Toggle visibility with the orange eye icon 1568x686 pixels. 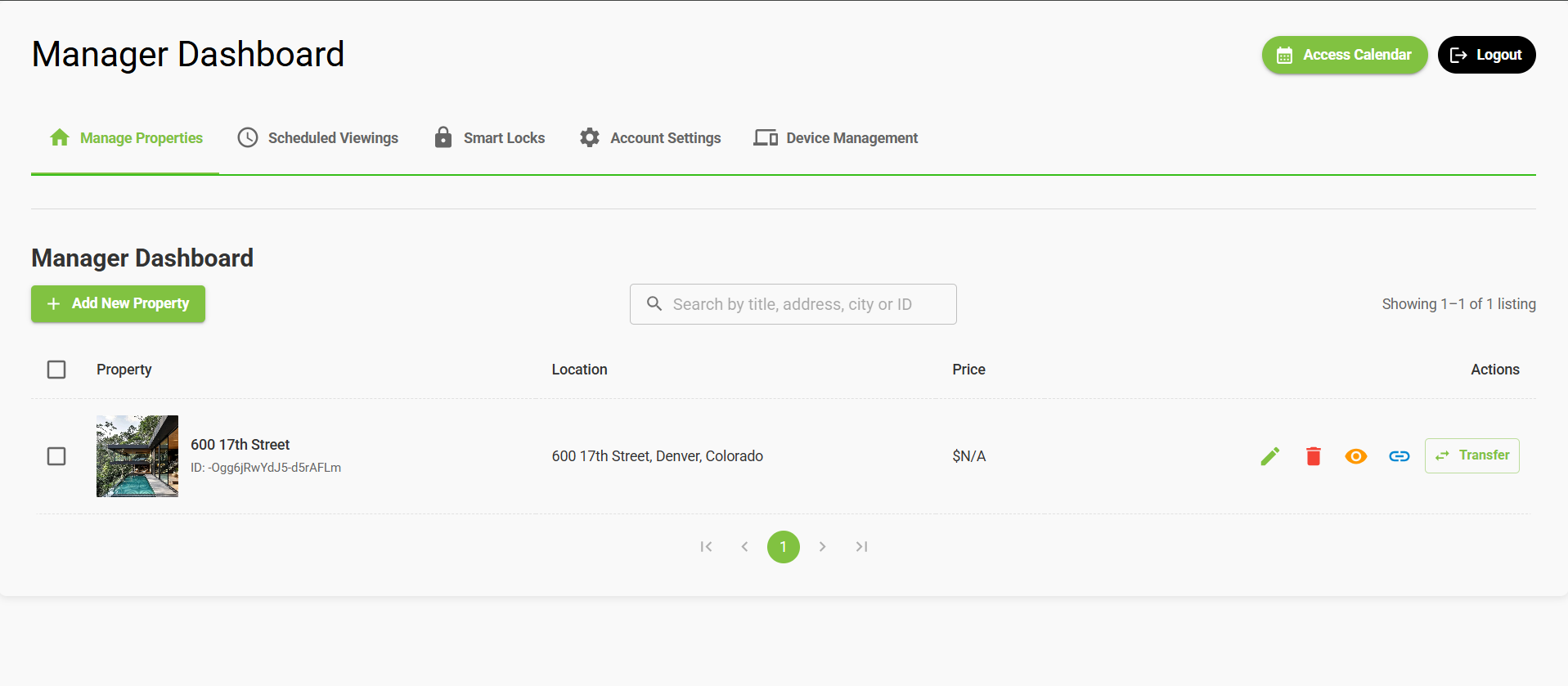tap(1356, 456)
